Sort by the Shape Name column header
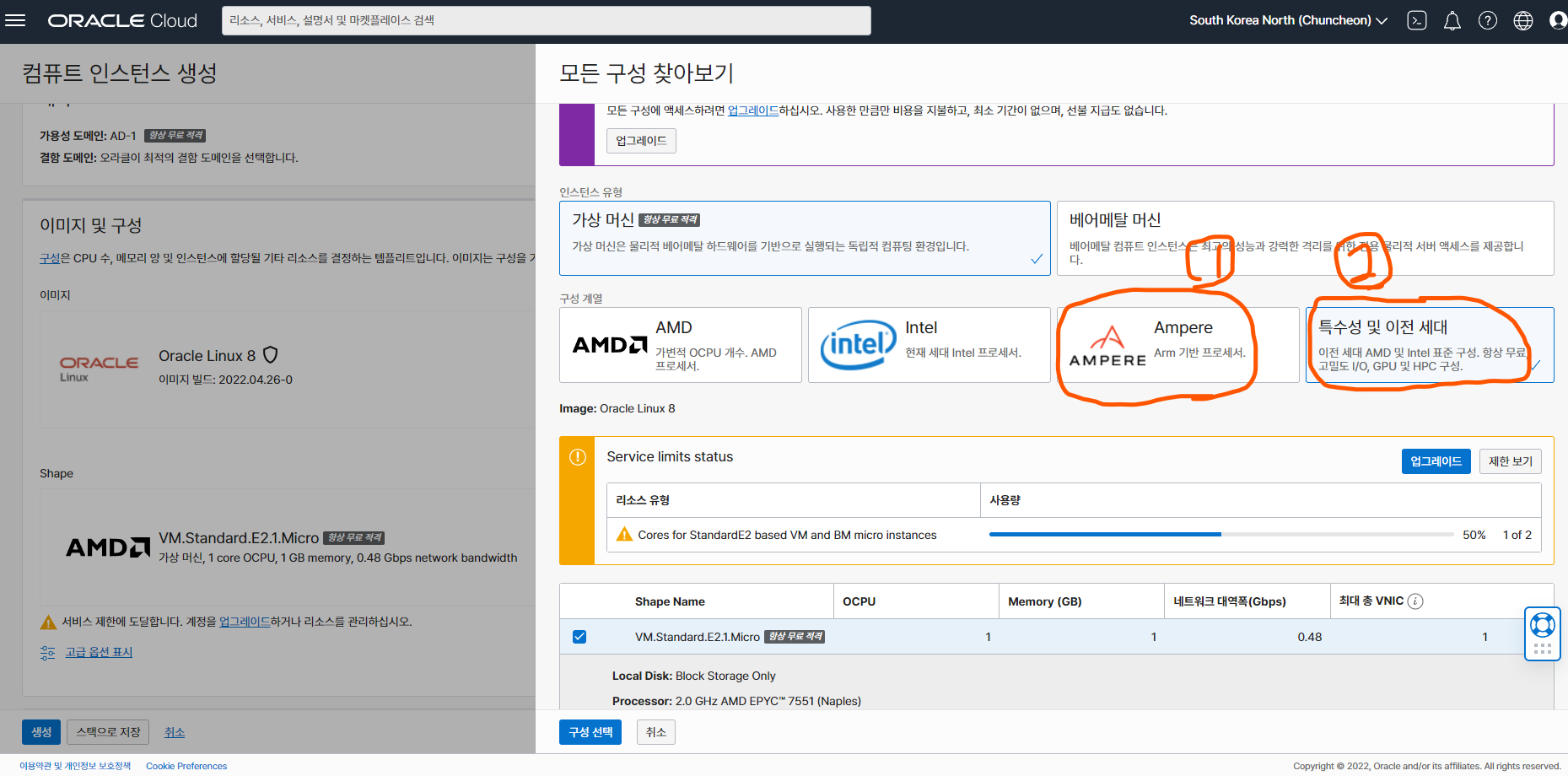 pyautogui.click(x=670, y=601)
